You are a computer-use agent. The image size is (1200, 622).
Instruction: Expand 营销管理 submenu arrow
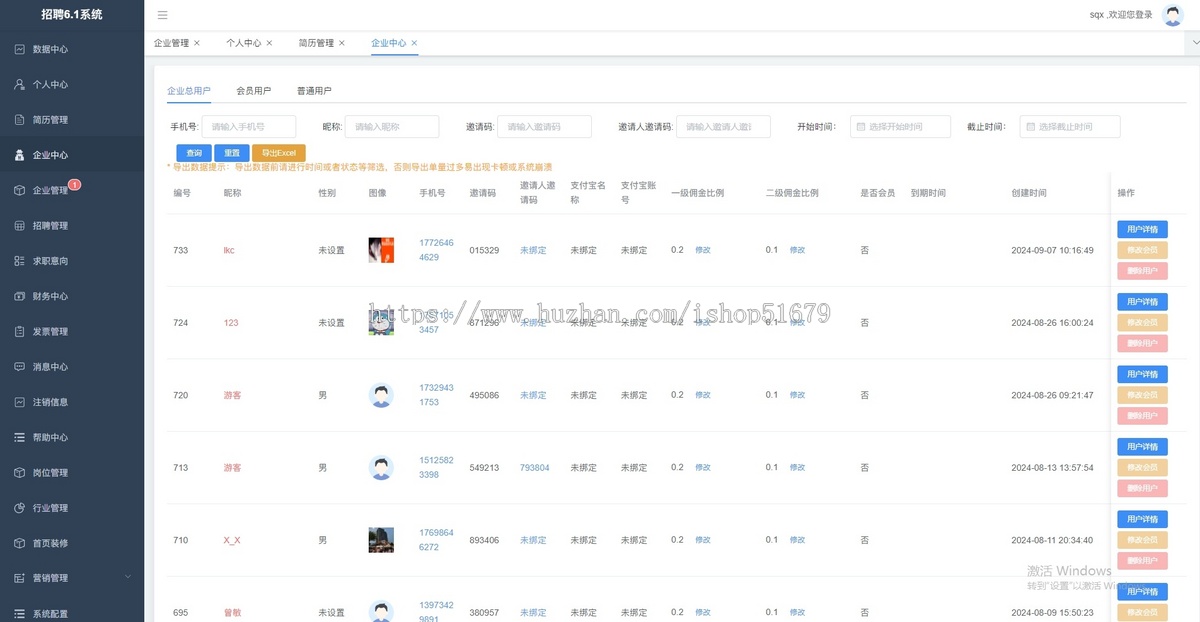tap(128, 577)
